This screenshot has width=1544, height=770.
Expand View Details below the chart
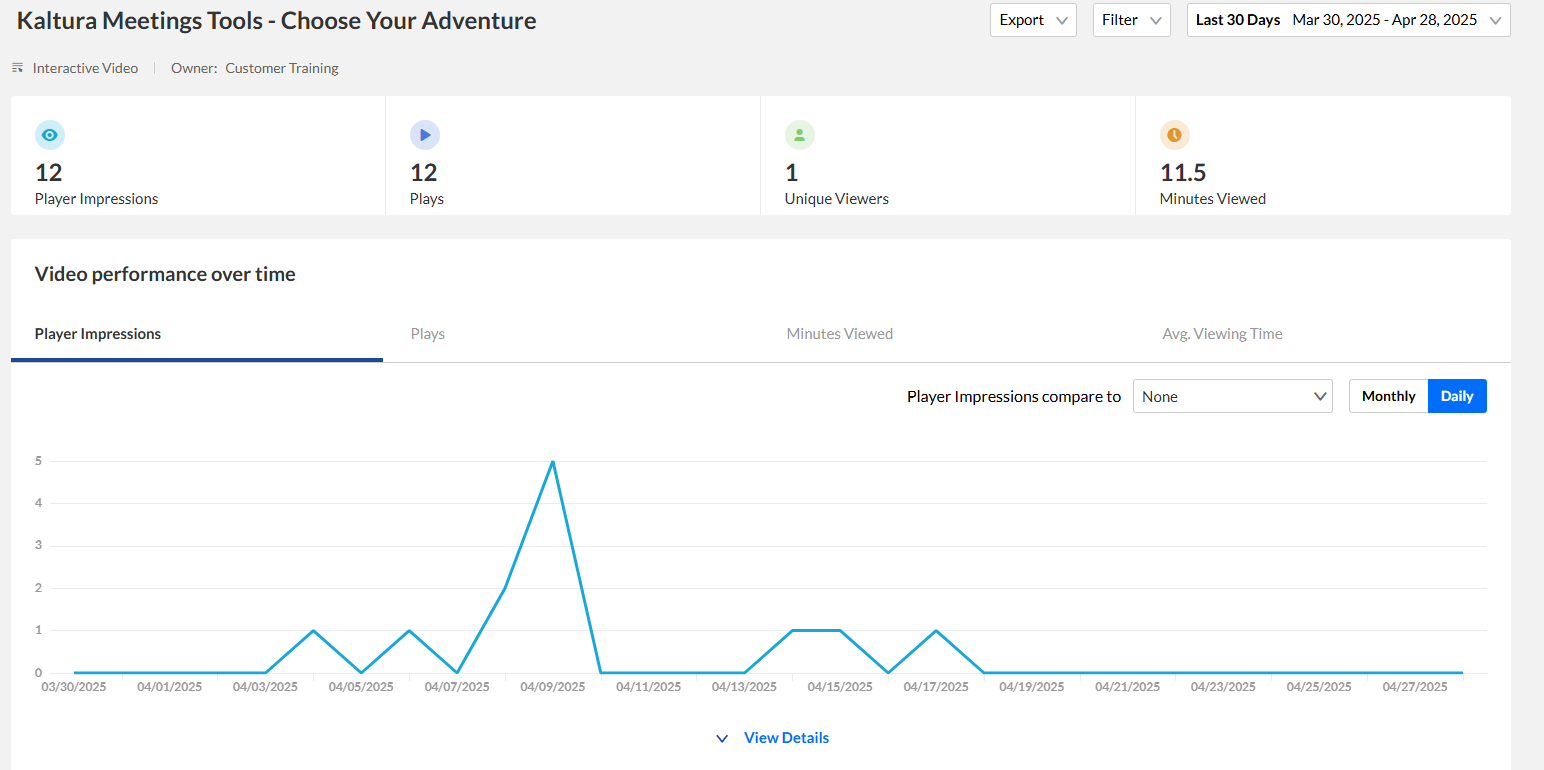click(786, 738)
